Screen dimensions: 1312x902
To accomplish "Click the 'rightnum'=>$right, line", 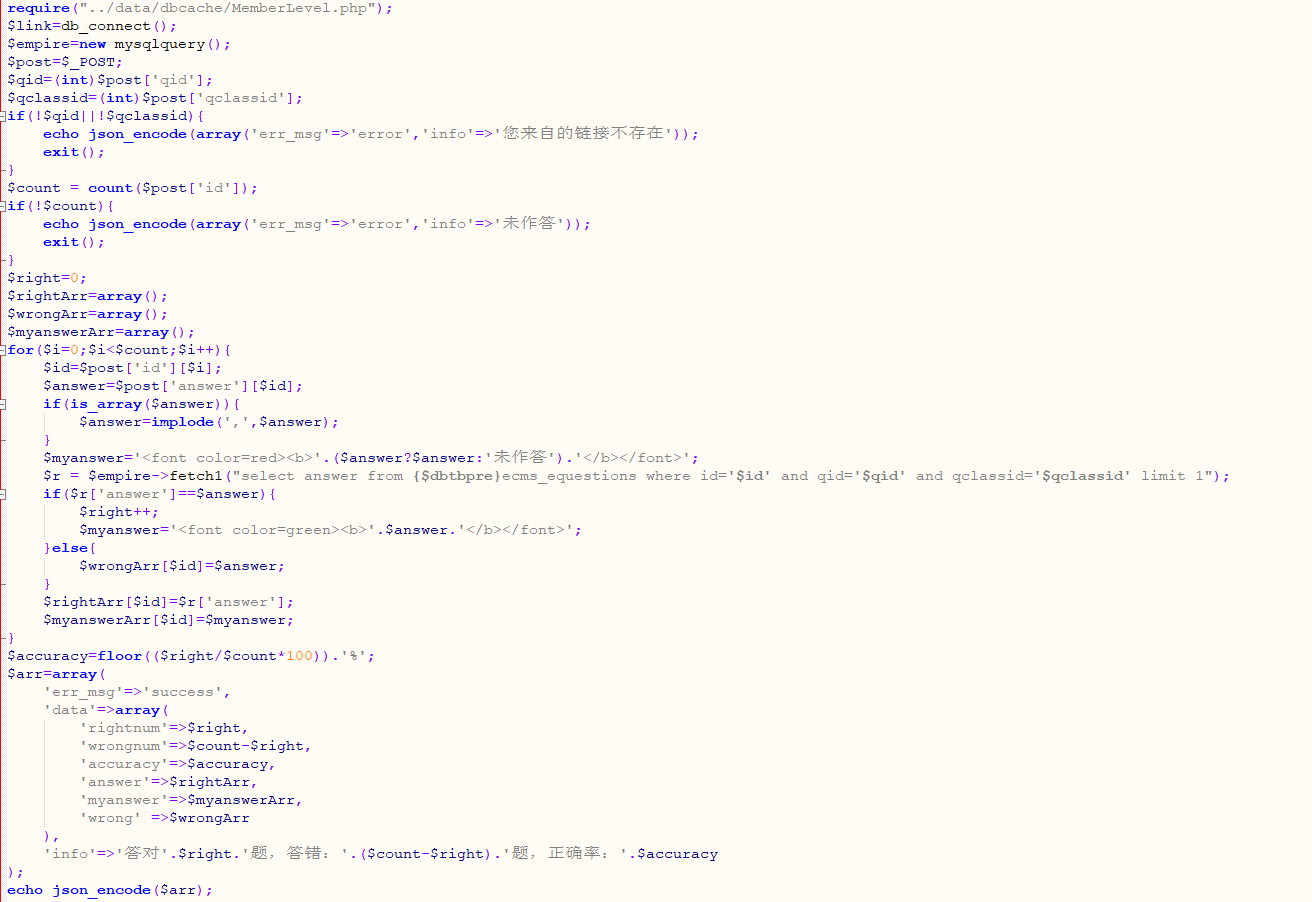I will (x=164, y=728).
